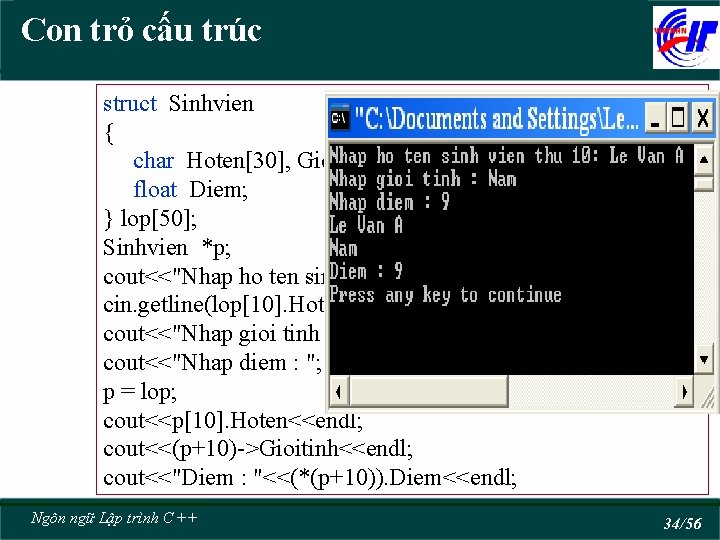Click the slide title 'Con trỏ cấu trúc'
Viewport: 720px width, 540px height.
141,30
